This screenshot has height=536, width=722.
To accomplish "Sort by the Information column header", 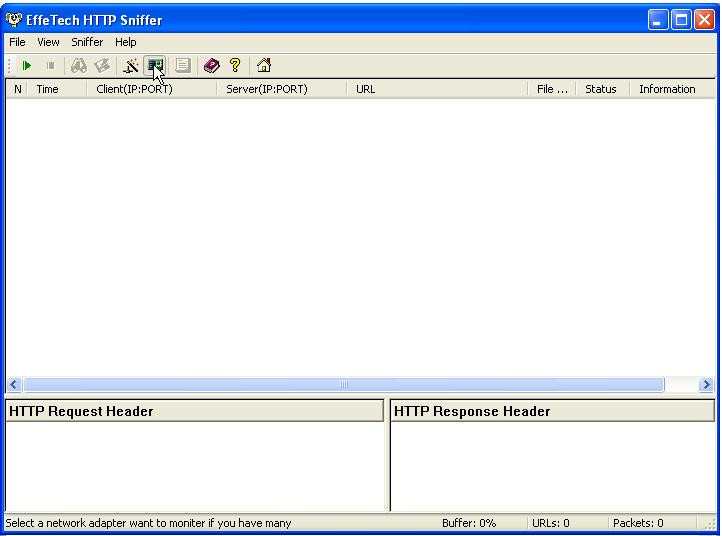I will pyautogui.click(x=672, y=89).
